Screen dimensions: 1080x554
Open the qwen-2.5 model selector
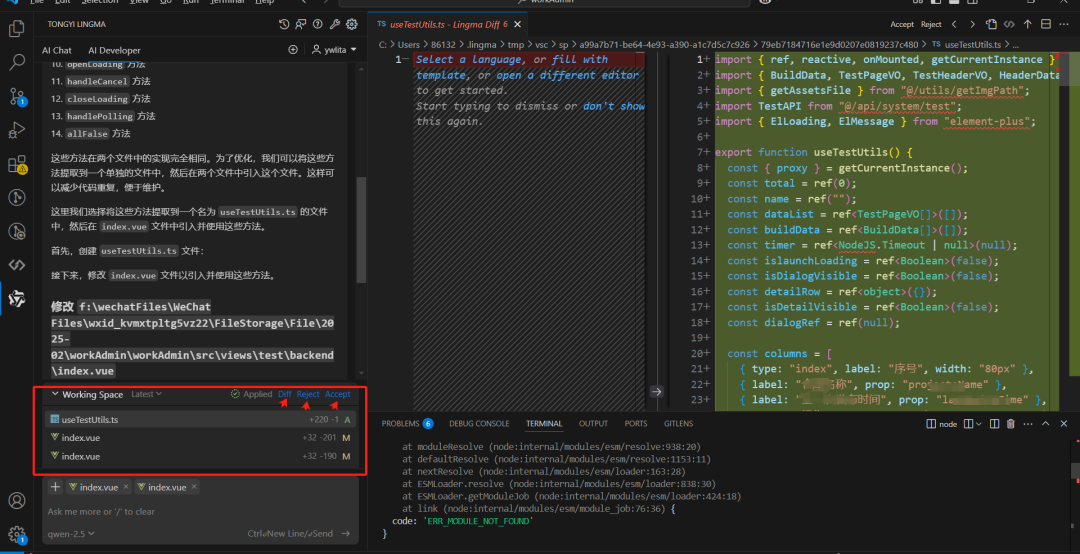(x=71, y=533)
